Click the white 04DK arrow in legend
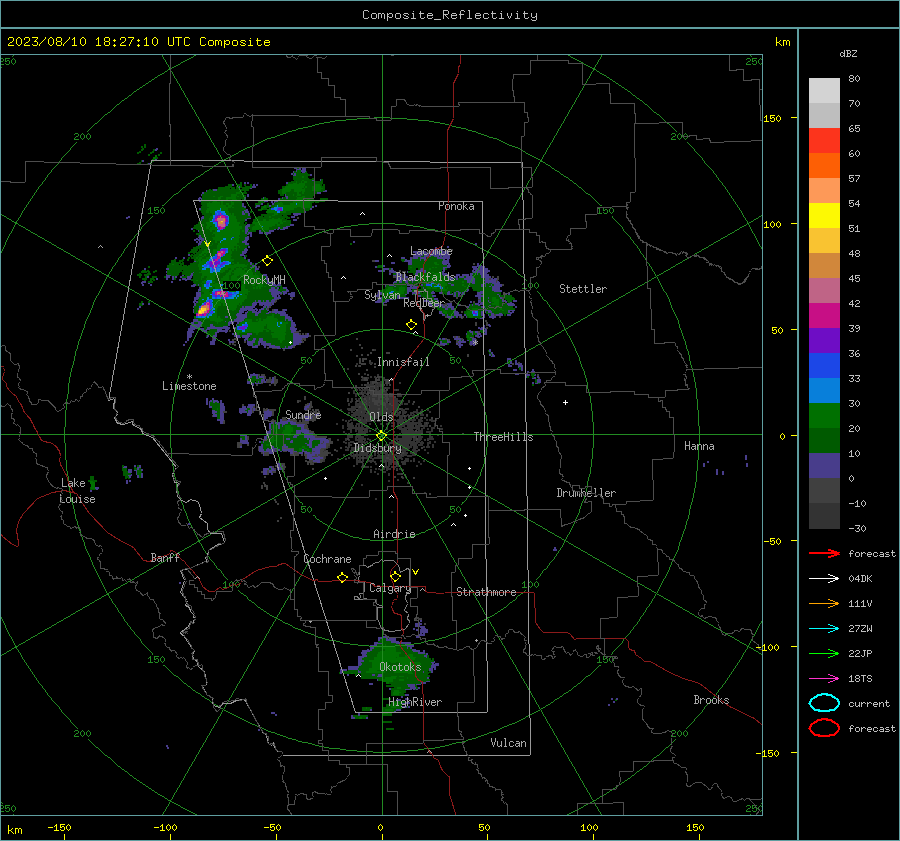The image size is (900, 841). pyautogui.click(x=824, y=579)
